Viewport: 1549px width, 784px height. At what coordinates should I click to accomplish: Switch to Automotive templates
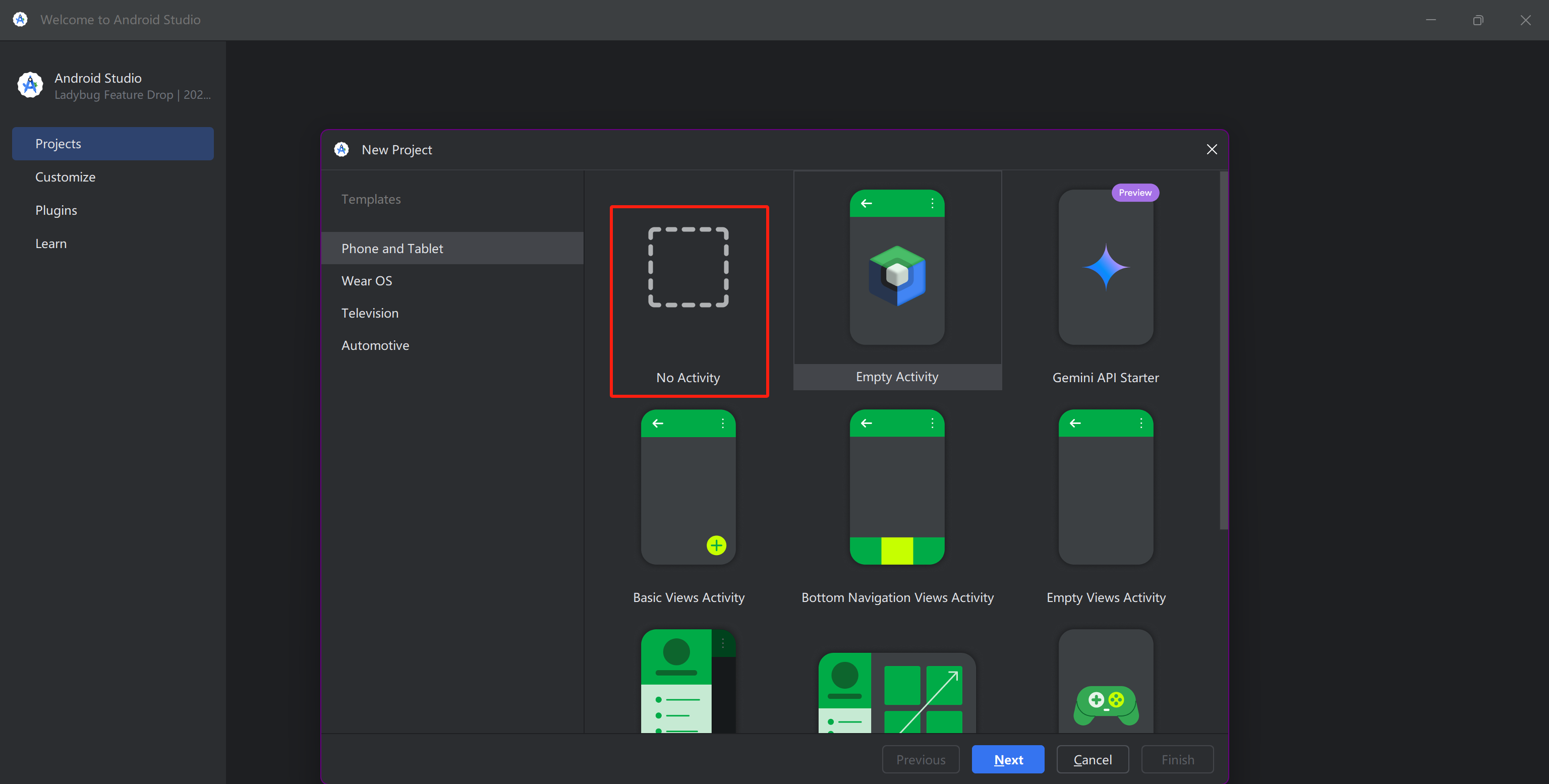[452, 346]
